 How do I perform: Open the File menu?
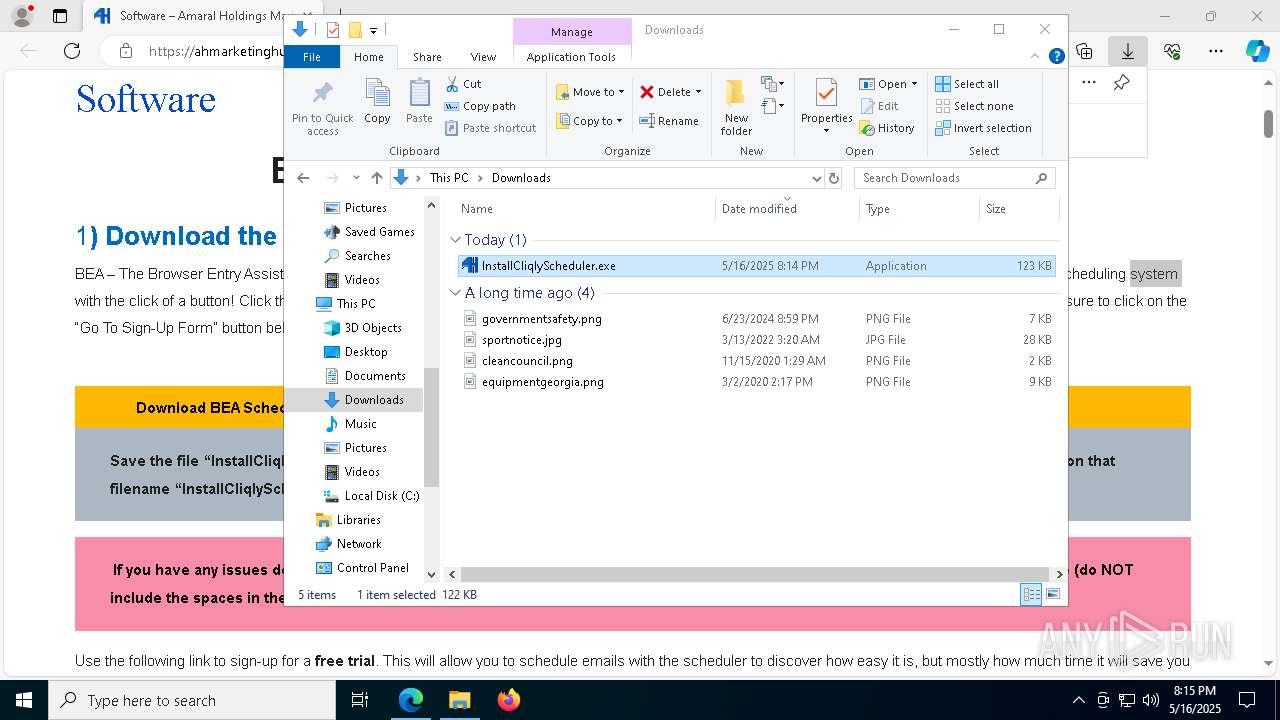(312, 57)
